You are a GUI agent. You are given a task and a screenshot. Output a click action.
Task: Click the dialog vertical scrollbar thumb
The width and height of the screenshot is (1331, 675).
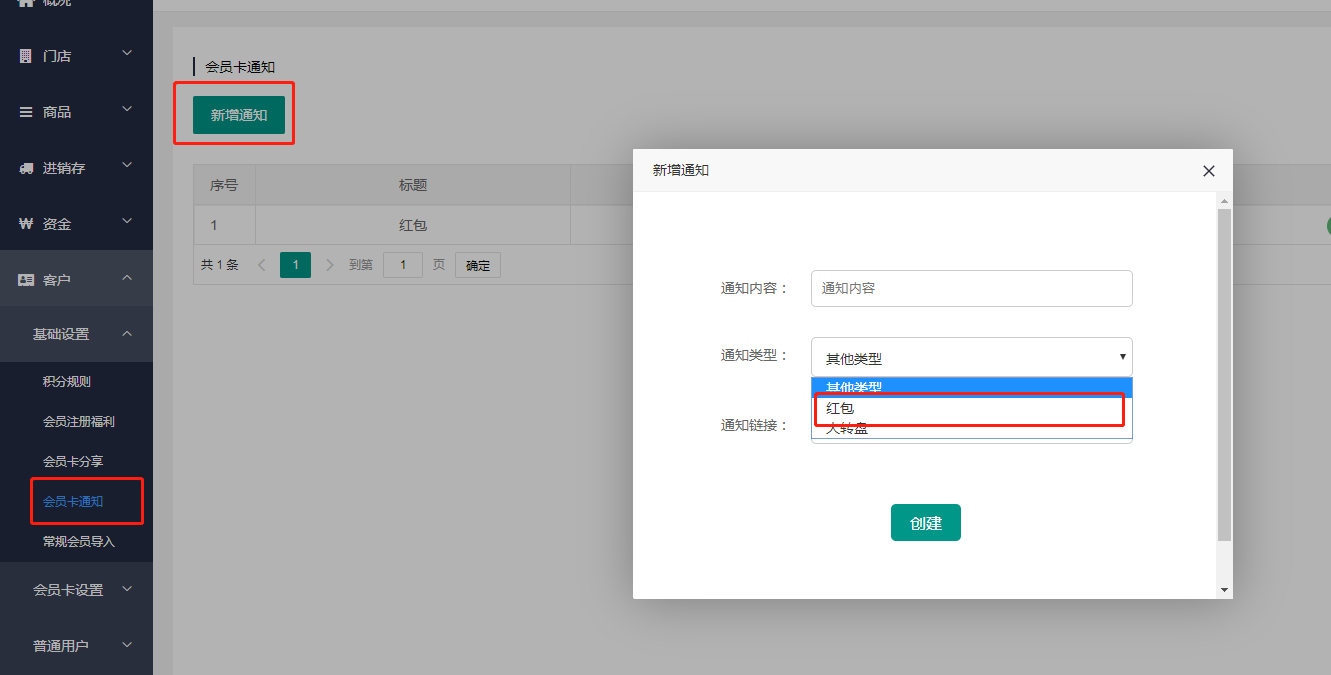click(x=1224, y=375)
